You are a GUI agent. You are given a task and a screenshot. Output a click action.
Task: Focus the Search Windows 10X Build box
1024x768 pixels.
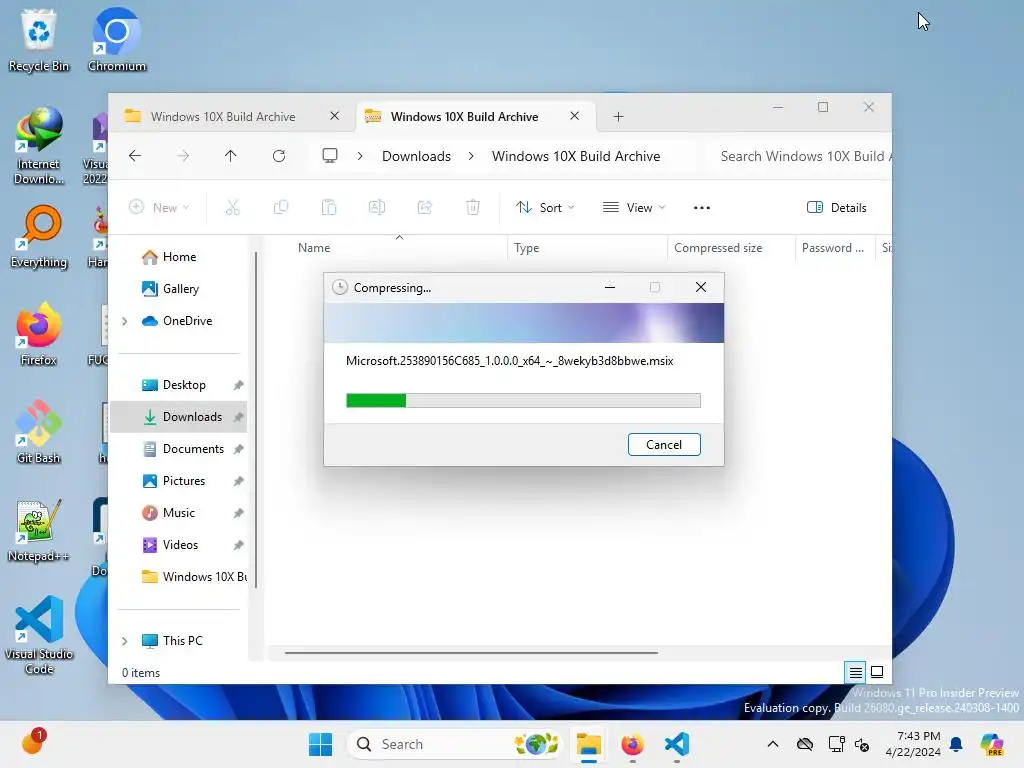800,156
